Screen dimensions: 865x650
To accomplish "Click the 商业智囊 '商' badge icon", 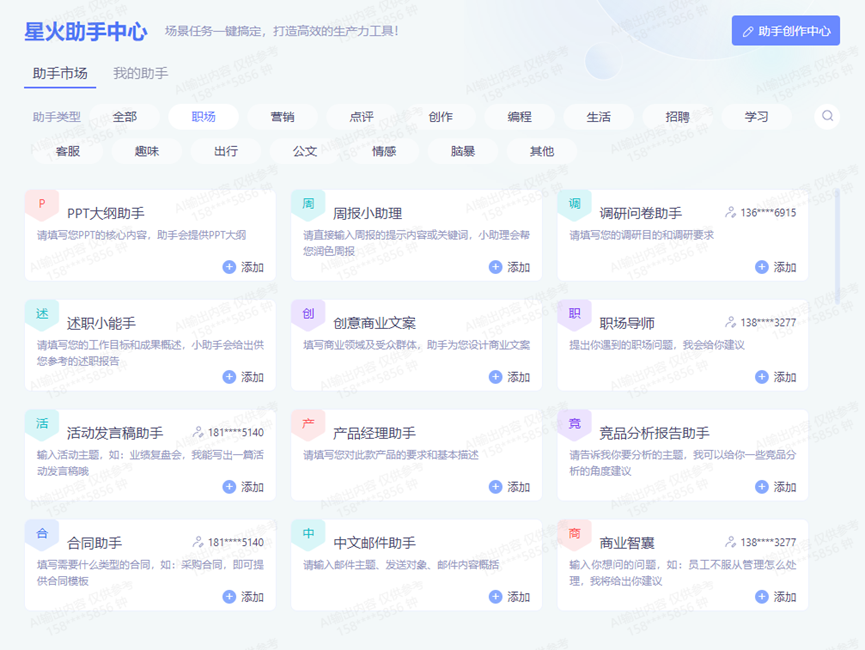I will coord(574,534).
